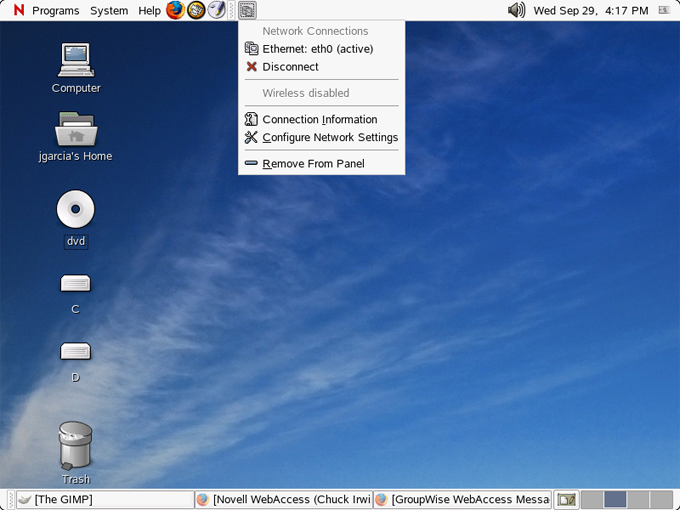Open the Programs menu
Screen dimensions: 680x510
tap(56, 10)
